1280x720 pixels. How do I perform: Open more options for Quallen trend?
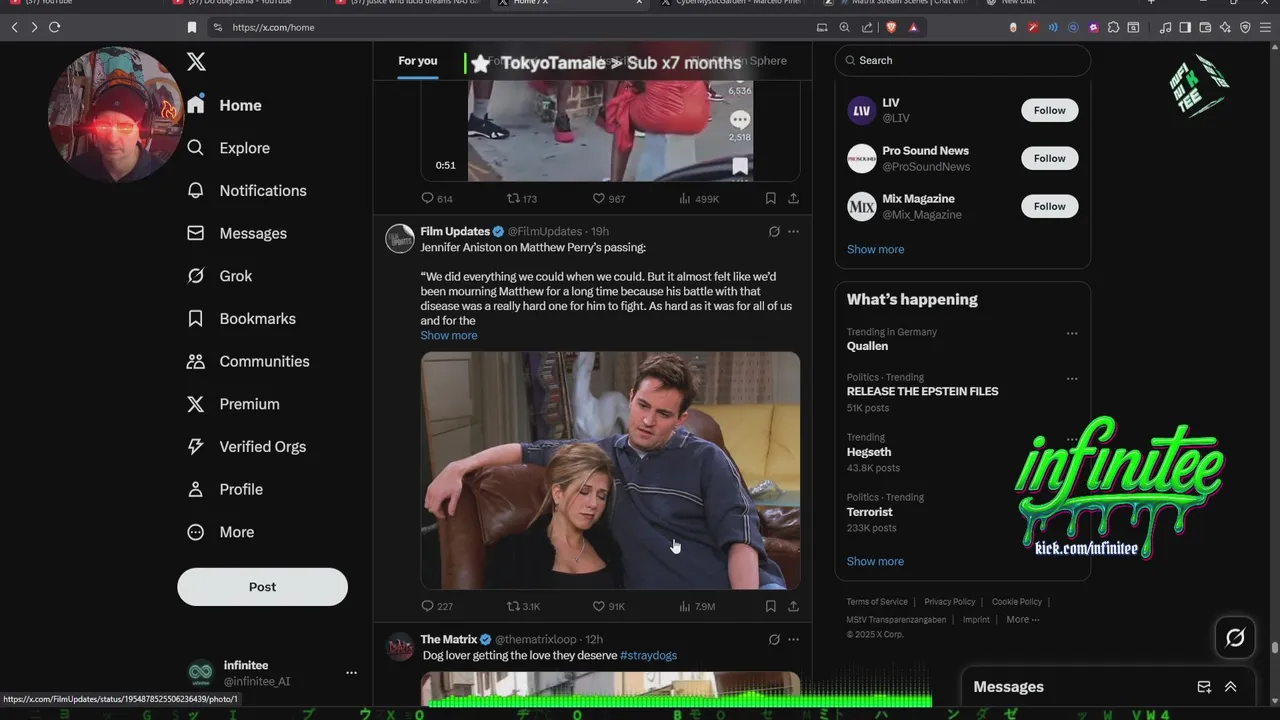point(1072,333)
